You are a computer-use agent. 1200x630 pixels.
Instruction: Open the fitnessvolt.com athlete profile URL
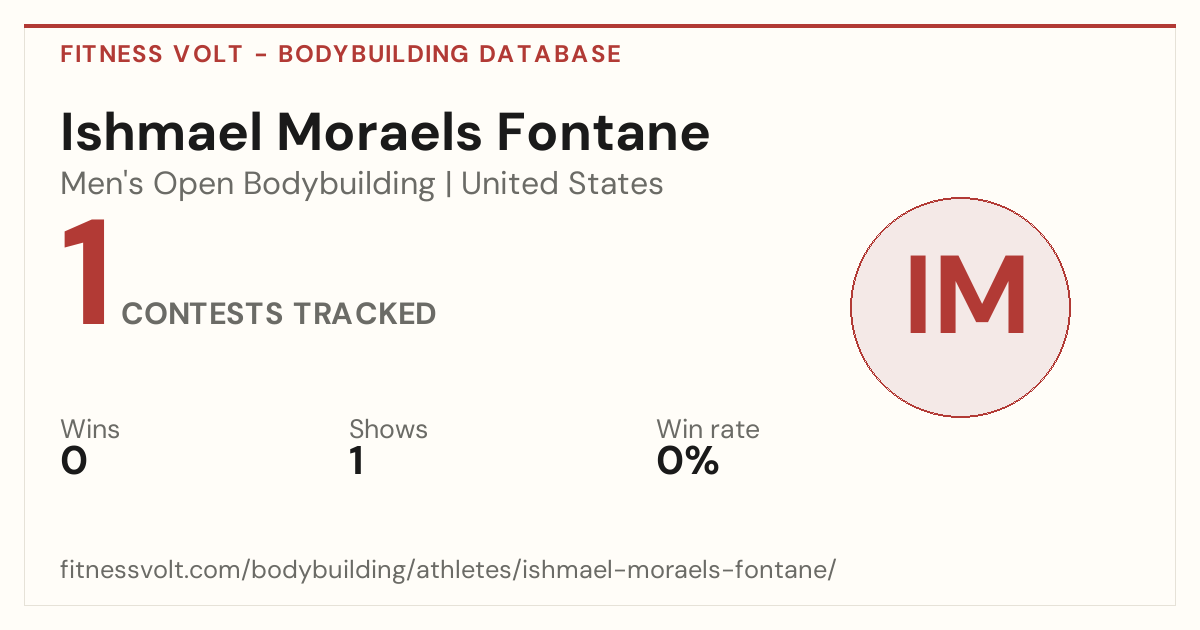[x=448, y=571]
